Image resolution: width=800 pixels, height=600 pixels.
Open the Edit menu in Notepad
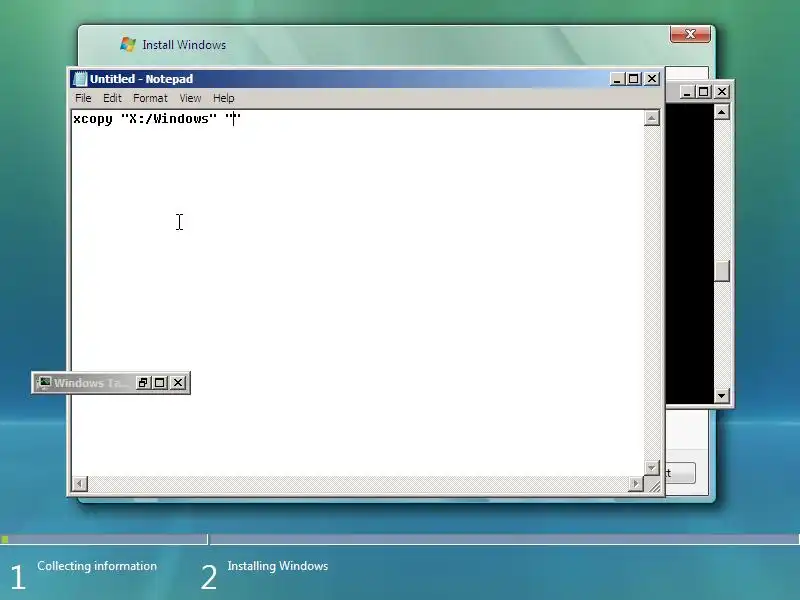pyautogui.click(x=112, y=98)
